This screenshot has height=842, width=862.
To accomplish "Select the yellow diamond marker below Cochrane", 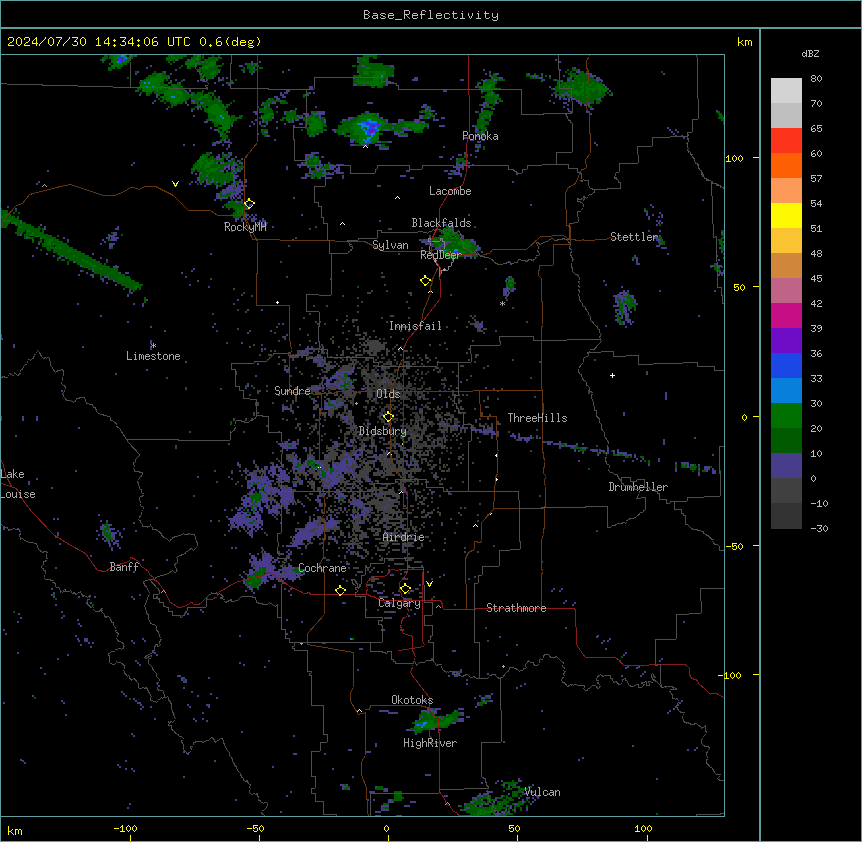I will [x=340, y=590].
